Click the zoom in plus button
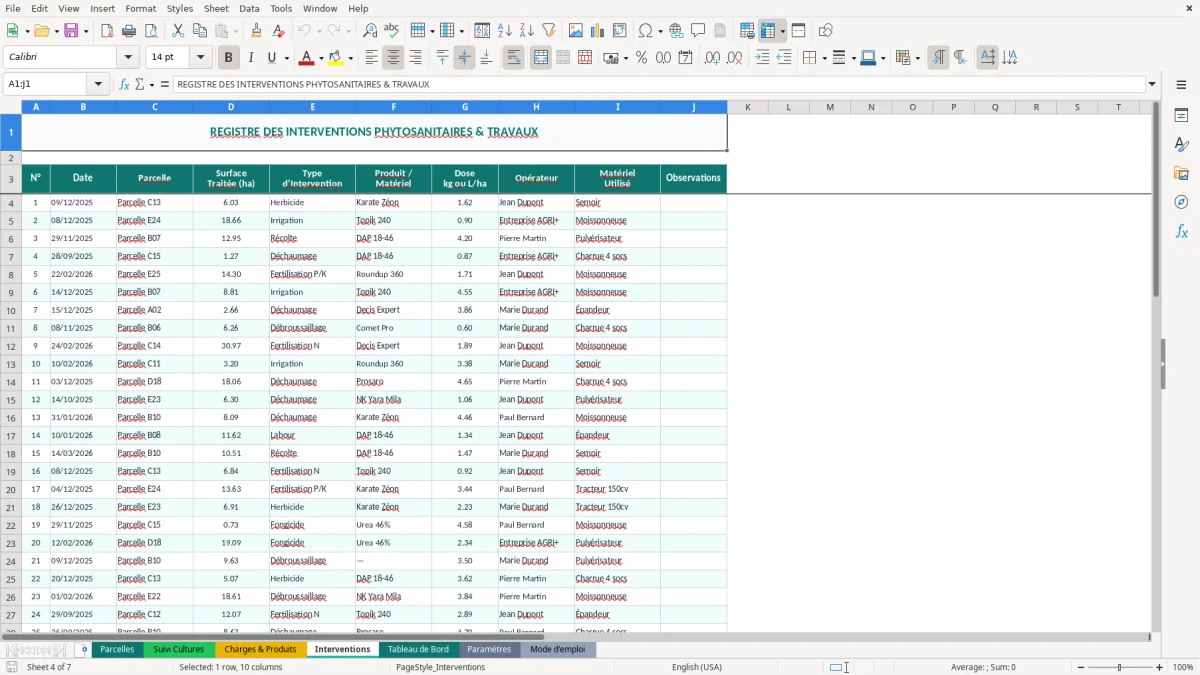The width and height of the screenshot is (1200, 675). (1160, 667)
